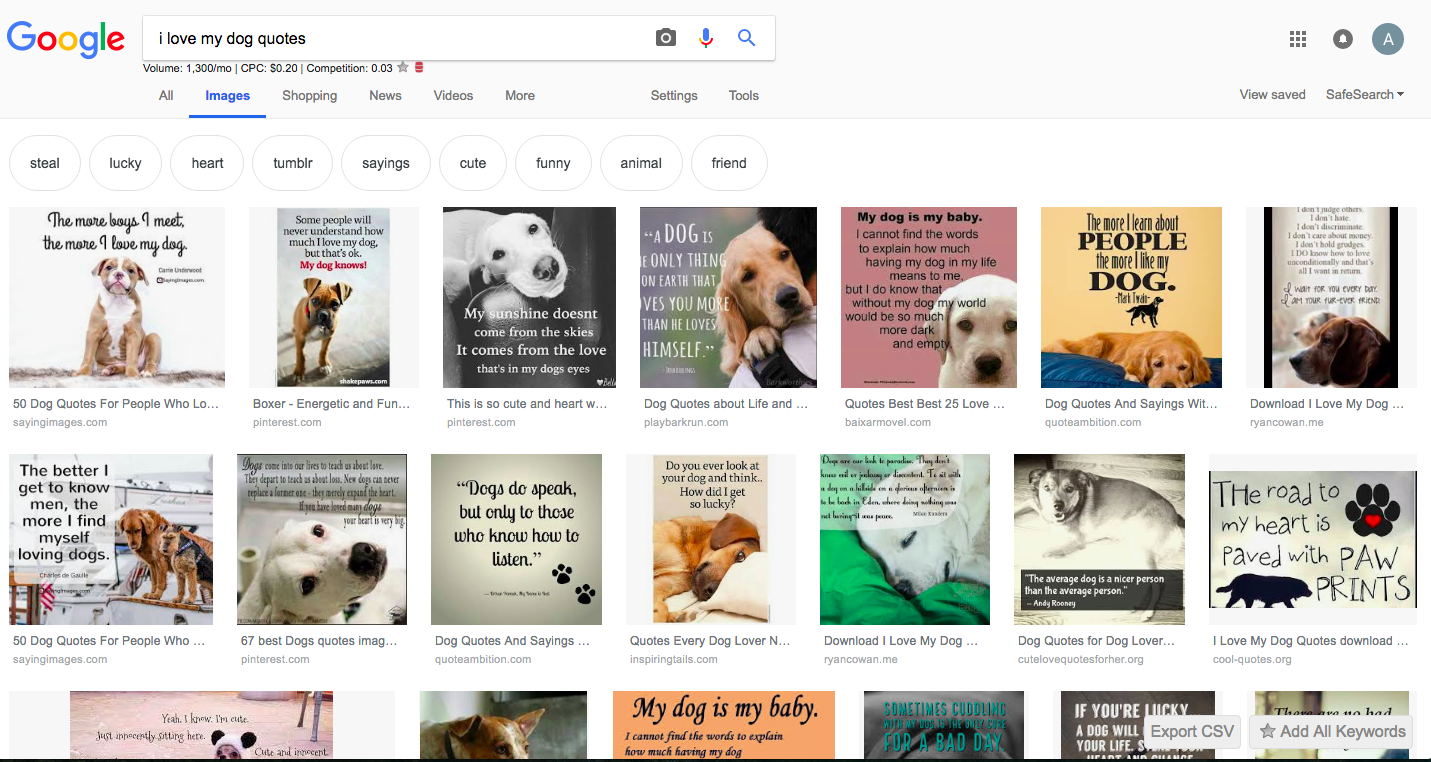
Task: Click the camera search-by-image icon
Action: pyautogui.click(x=666, y=38)
